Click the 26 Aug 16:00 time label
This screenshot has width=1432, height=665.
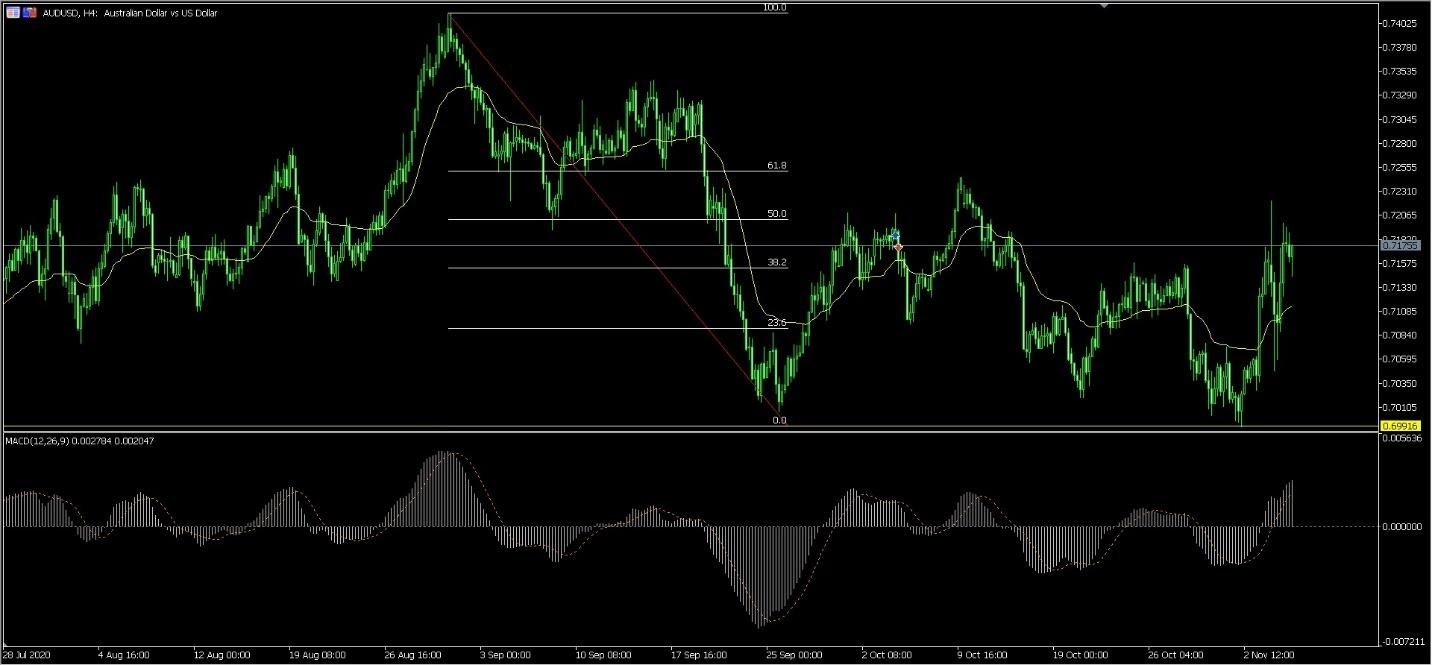click(x=414, y=656)
